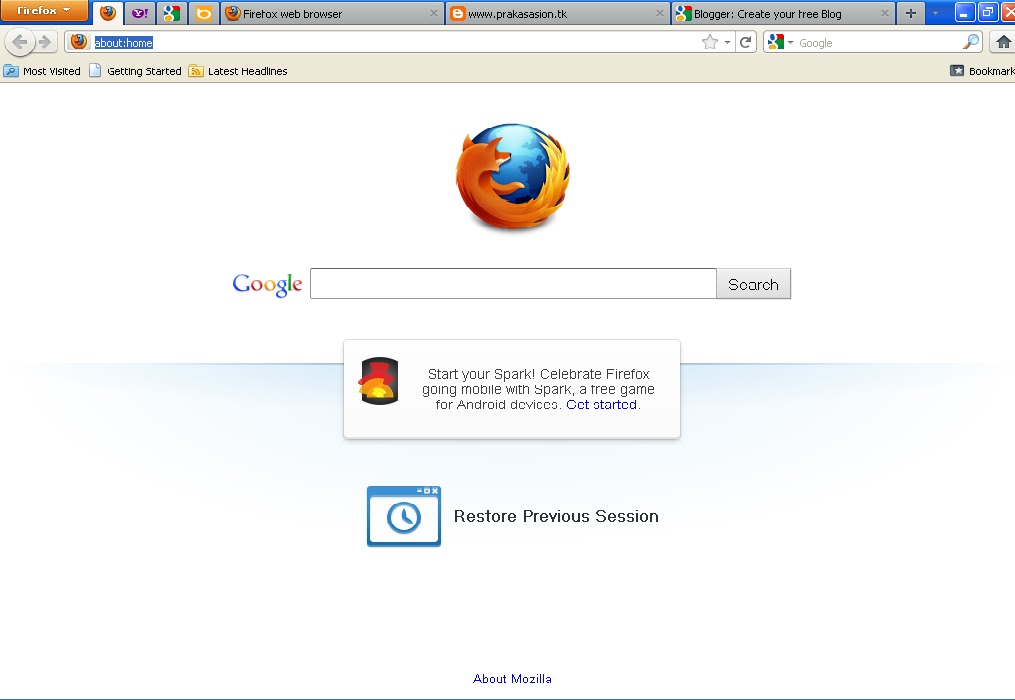This screenshot has width=1015, height=700.
Task: Switch to the pinned Yahoo tab
Action: coord(139,13)
